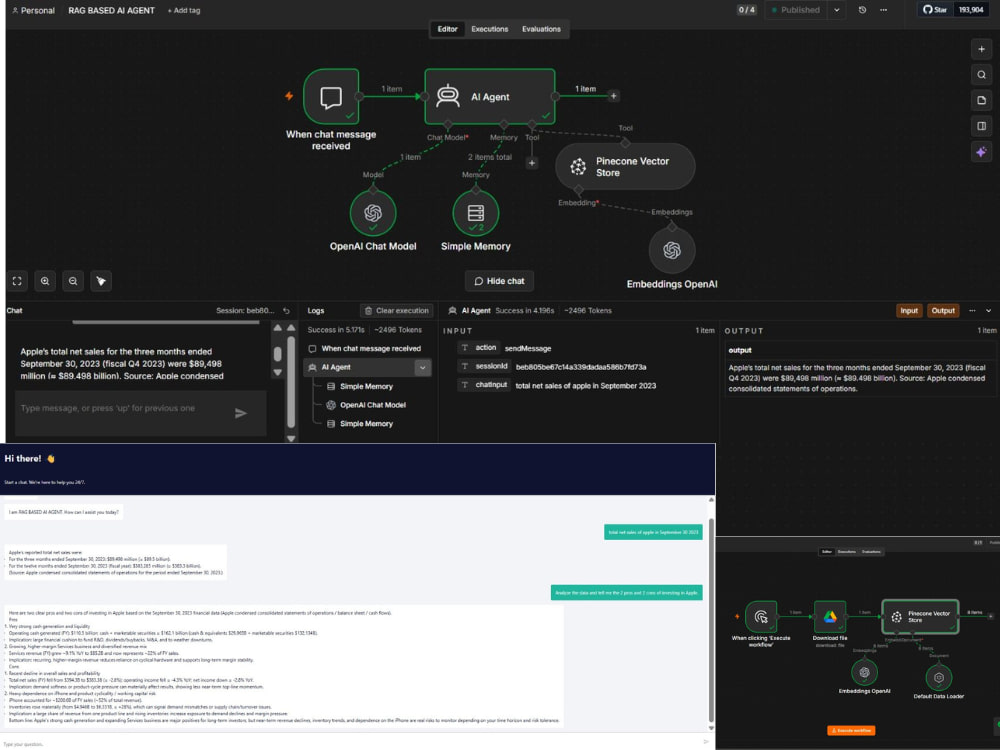Image resolution: width=1000 pixels, height=750 pixels.
Task: Add a tool via plus under Tool connector
Action: 532,163
